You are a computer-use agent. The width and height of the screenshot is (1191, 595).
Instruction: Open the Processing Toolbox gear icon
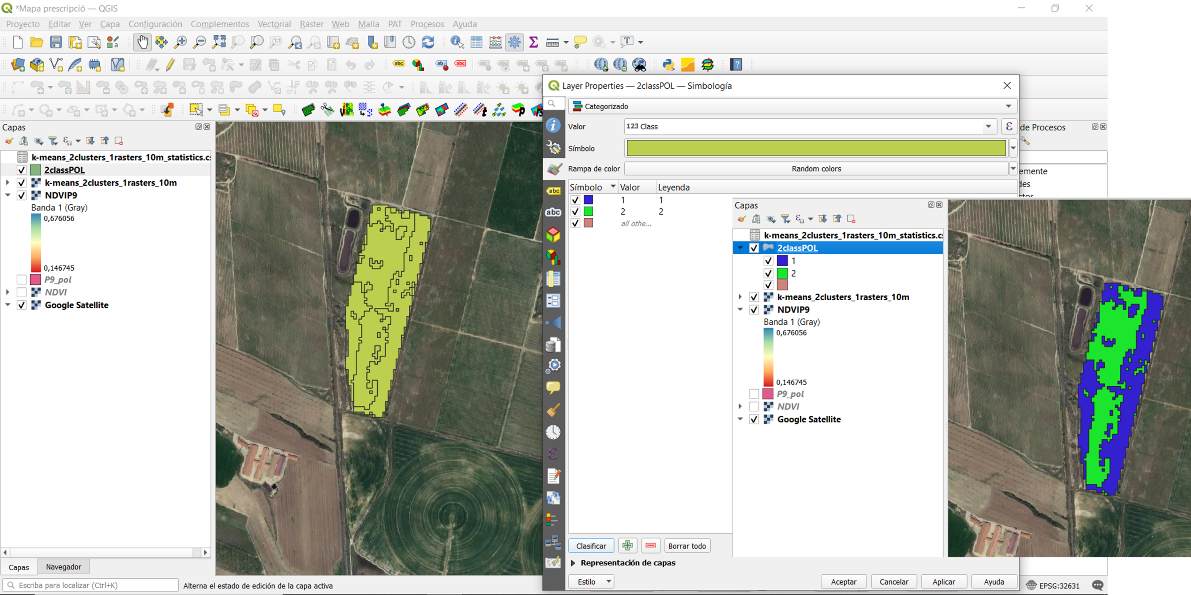pos(514,42)
